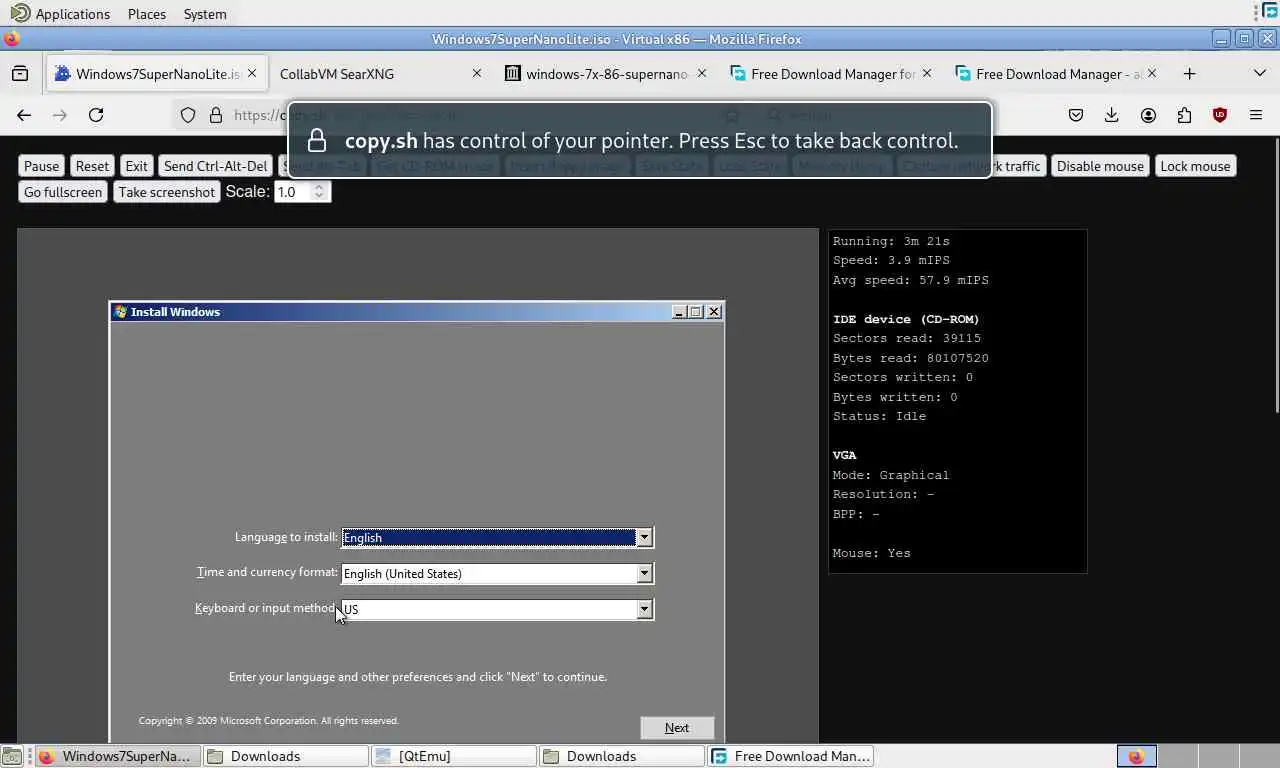Click Go fullscreen button
The width and height of the screenshot is (1280, 768).
[x=63, y=192]
